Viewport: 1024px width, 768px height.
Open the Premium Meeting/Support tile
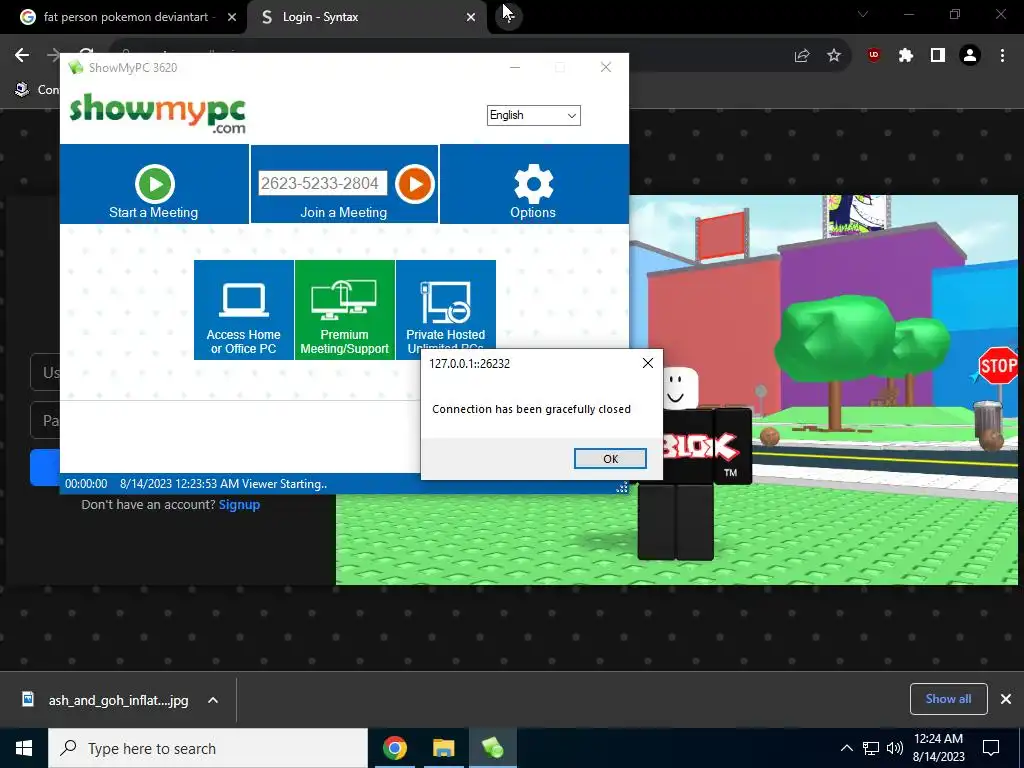click(345, 310)
